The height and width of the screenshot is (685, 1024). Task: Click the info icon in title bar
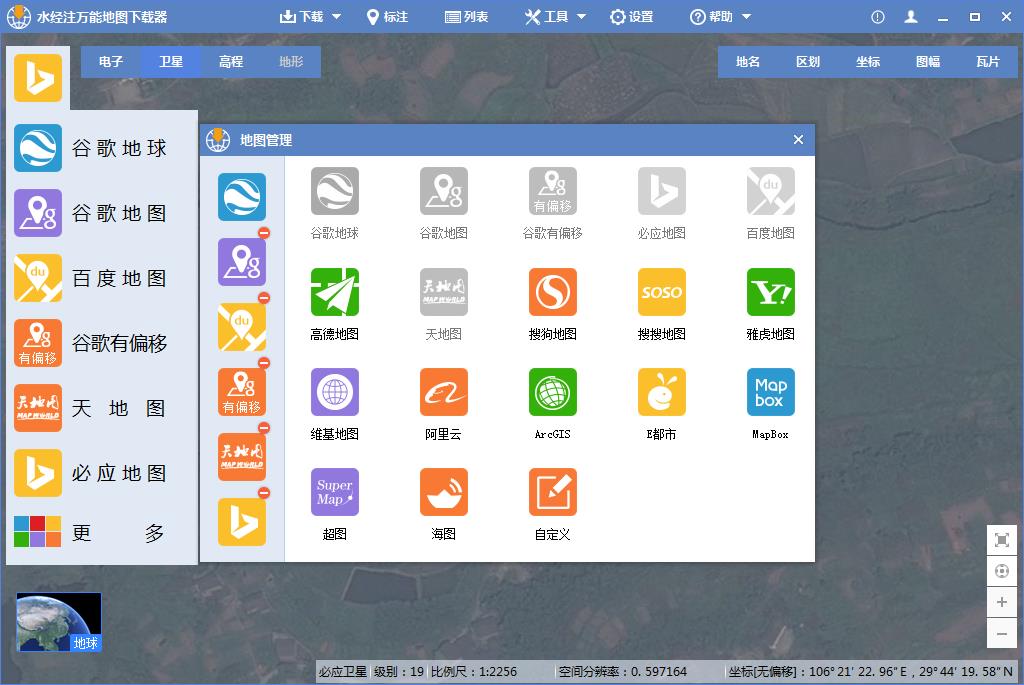(878, 17)
